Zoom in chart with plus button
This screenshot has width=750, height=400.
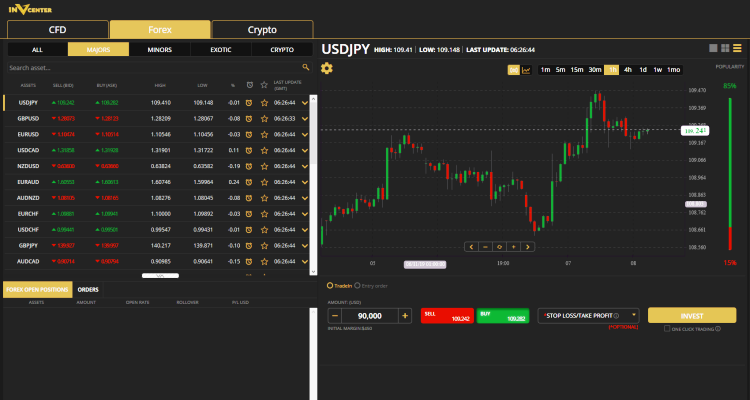click(x=514, y=247)
